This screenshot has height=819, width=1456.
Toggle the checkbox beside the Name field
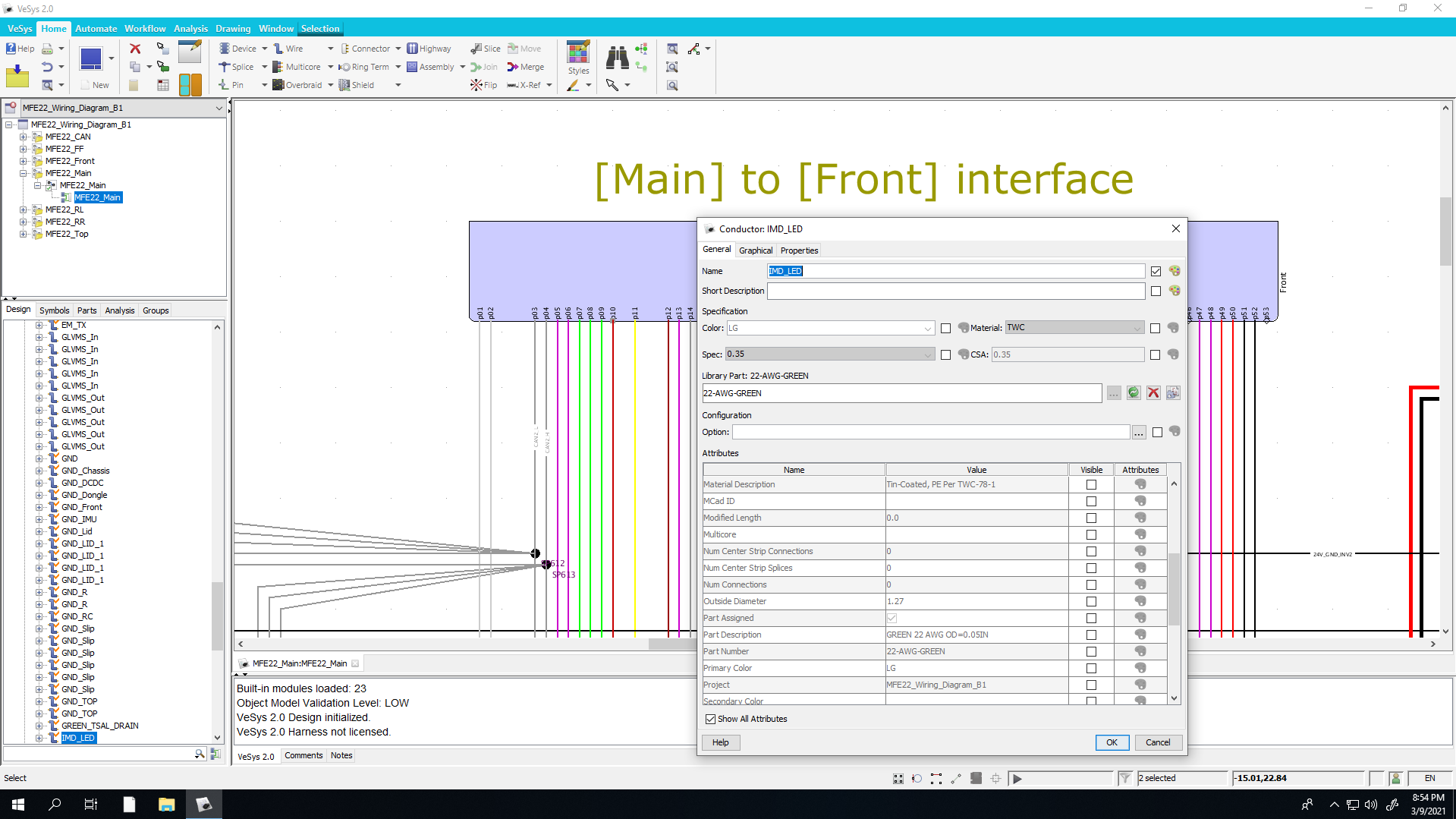(1156, 271)
